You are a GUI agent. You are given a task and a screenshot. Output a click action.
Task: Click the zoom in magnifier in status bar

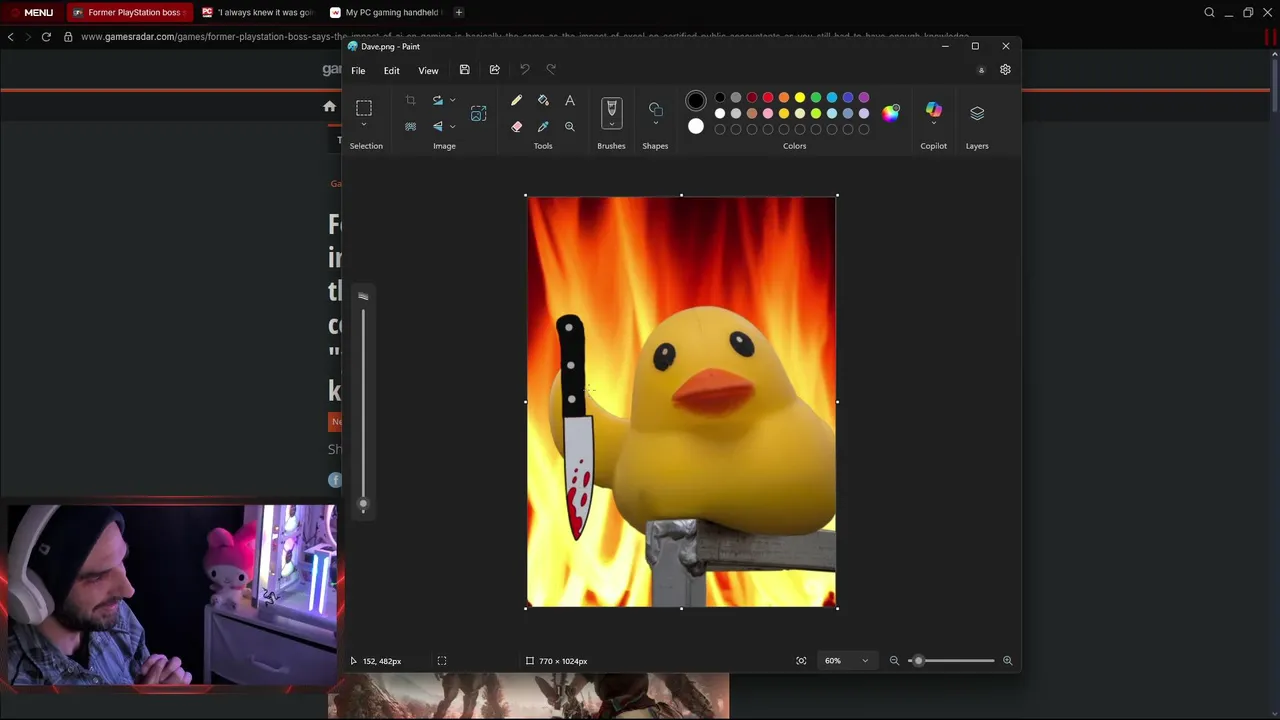1007,661
